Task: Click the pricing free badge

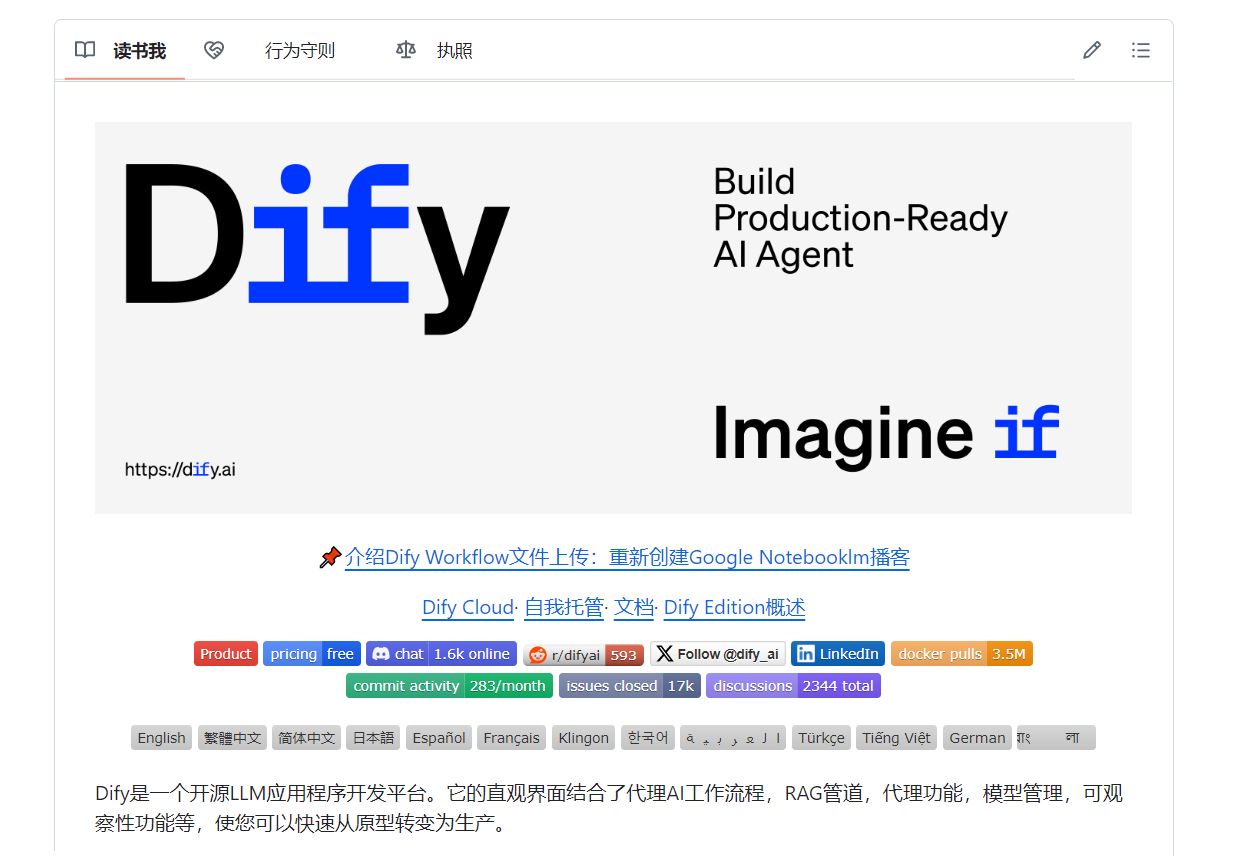Action: (312, 654)
